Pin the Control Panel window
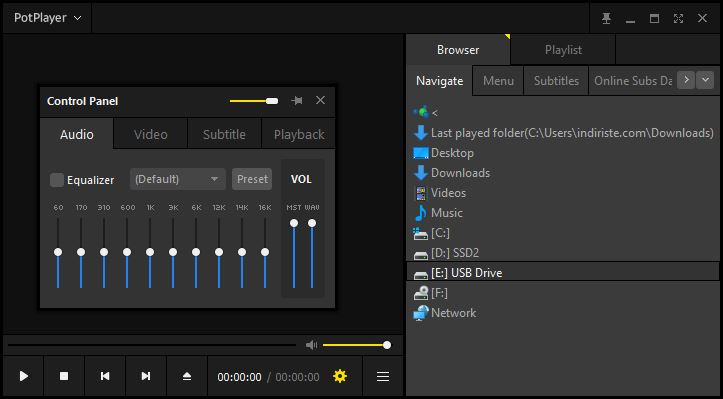Image resolution: width=723 pixels, height=399 pixels. tap(297, 101)
